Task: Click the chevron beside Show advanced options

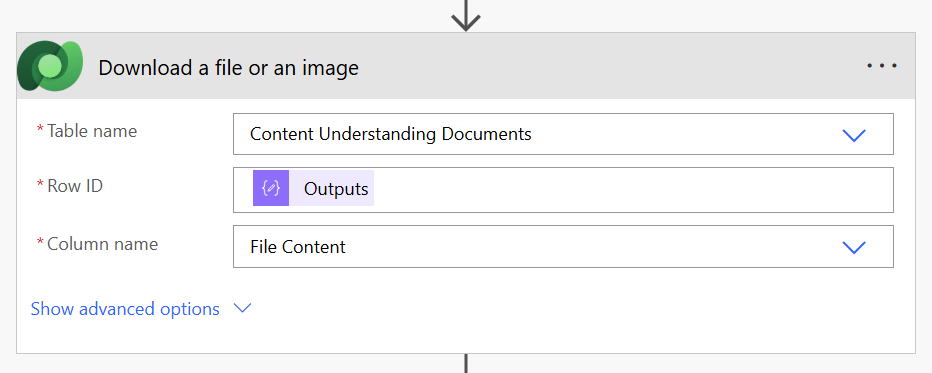Action: pyautogui.click(x=243, y=308)
